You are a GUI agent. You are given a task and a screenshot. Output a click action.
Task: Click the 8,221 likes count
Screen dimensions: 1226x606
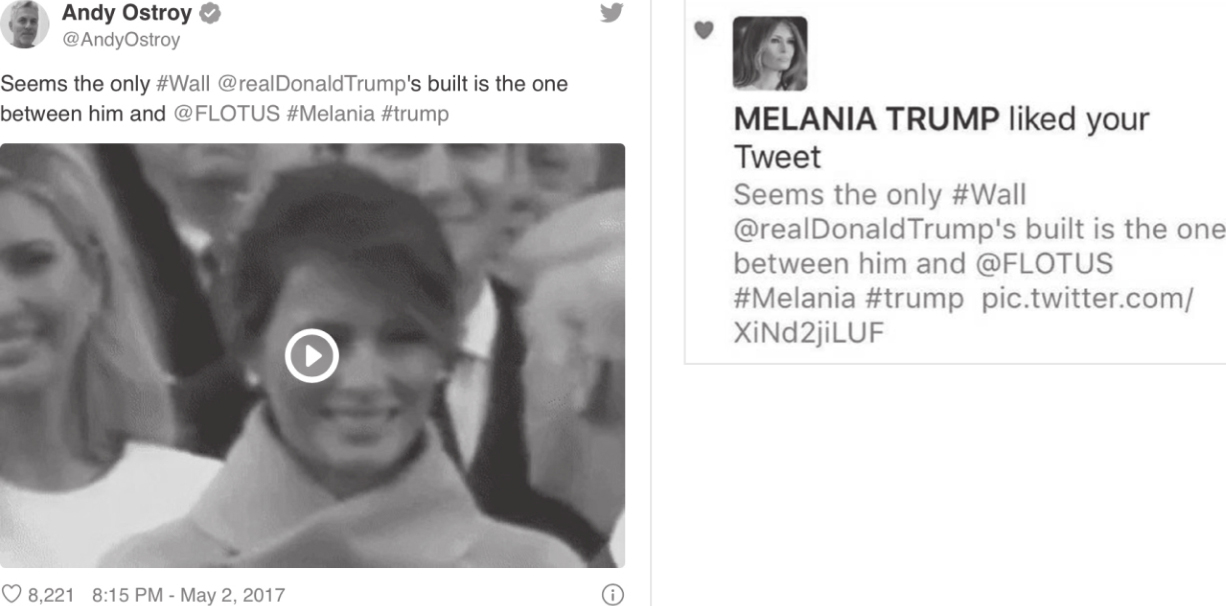coord(51,595)
